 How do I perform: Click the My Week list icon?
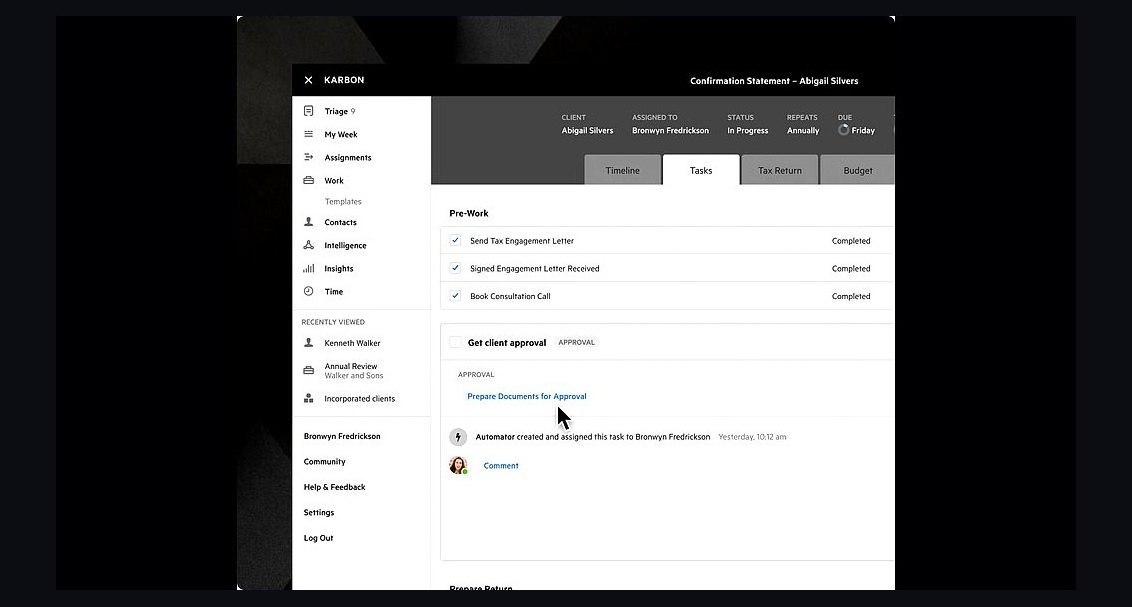tap(308, 134)
